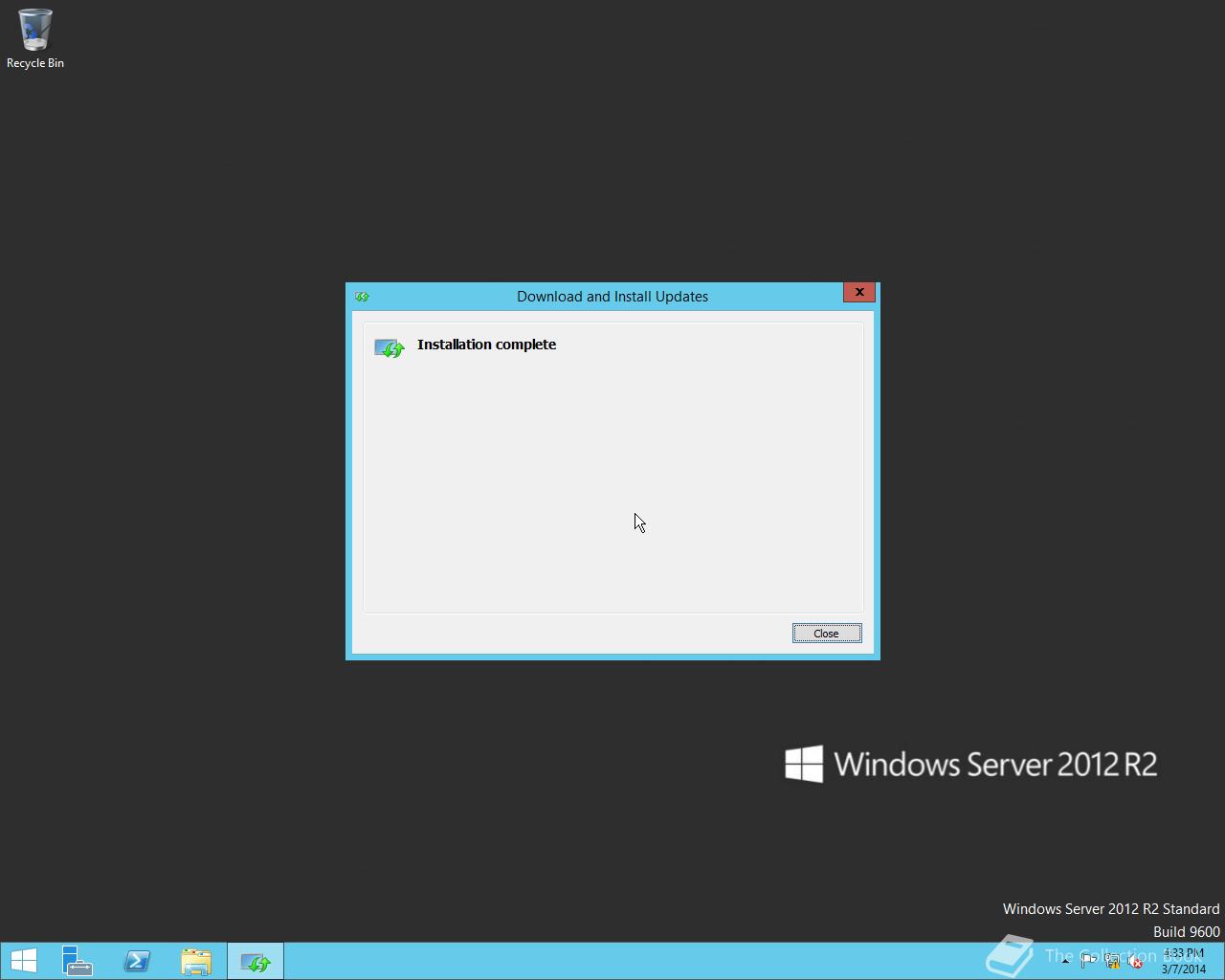Open the Recycle Bin desktop icon
The width and height of the screenshot is (1225, 980).
coord(35,39)
